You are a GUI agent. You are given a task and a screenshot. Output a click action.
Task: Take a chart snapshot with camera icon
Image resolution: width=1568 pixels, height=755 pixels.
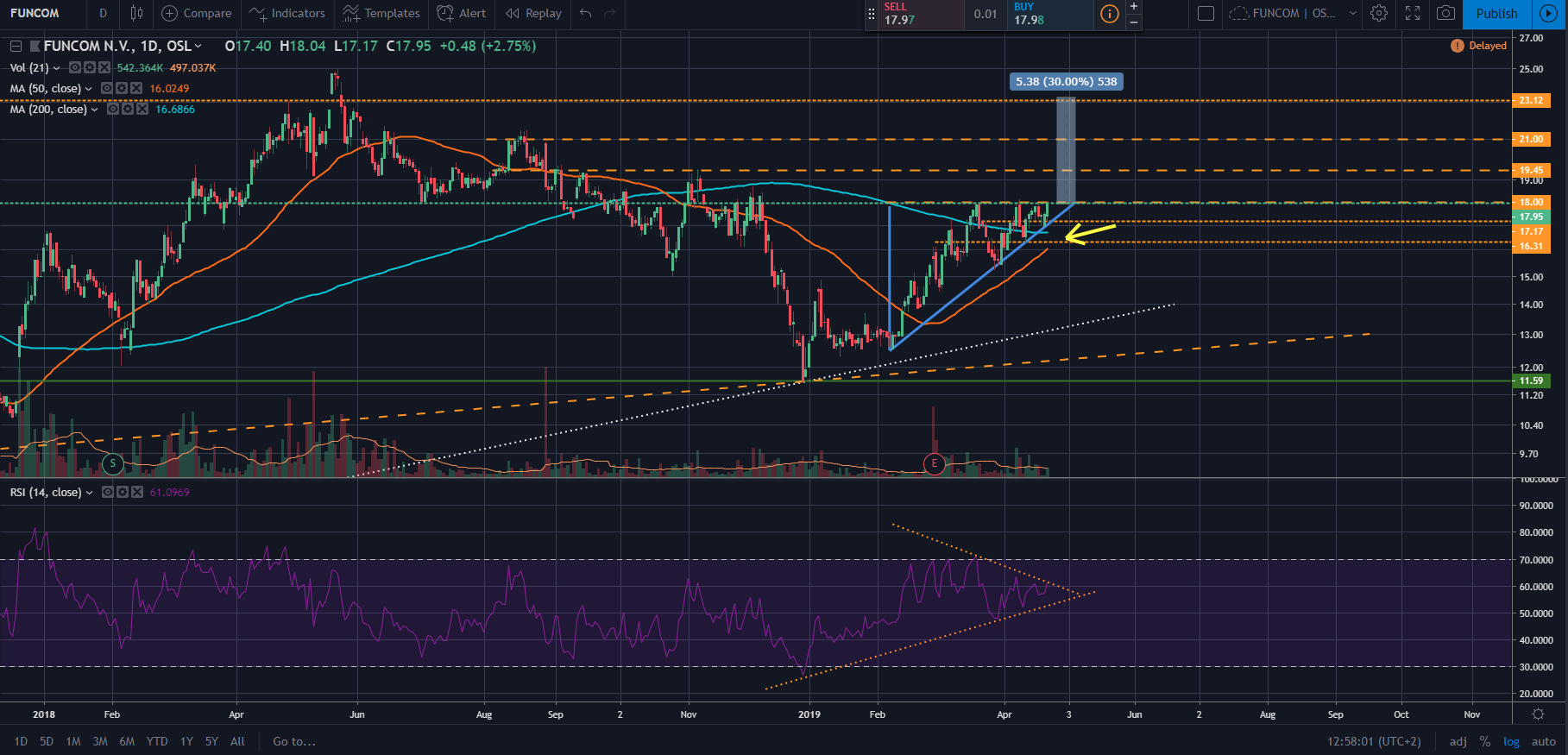click(1445, 13)
